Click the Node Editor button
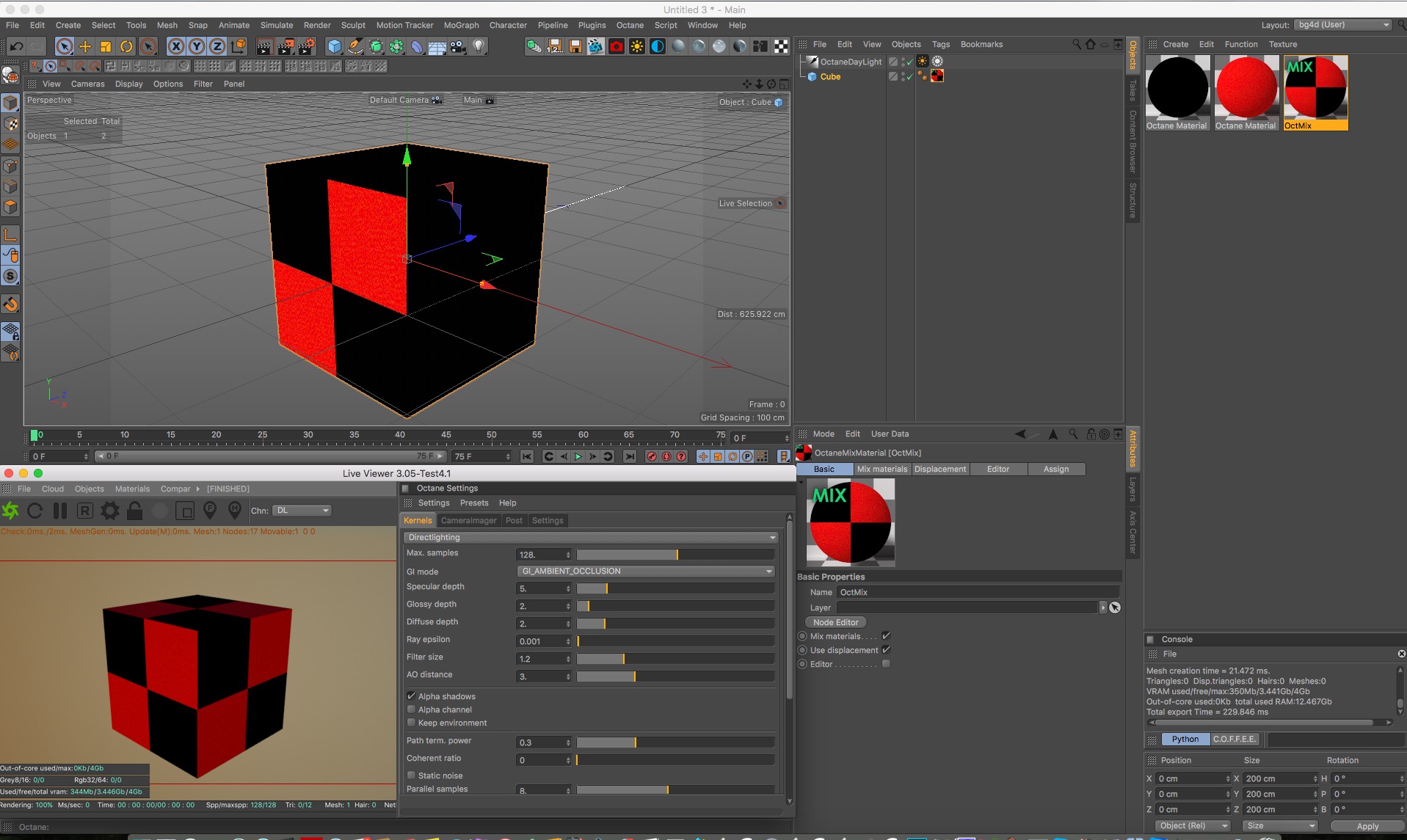Viewport: 1407px width, 840px height. point(835,622)
